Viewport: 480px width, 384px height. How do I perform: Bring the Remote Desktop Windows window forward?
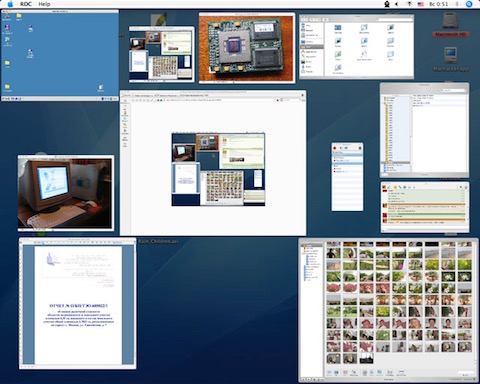pyautogui.click(x=60, y=55)
